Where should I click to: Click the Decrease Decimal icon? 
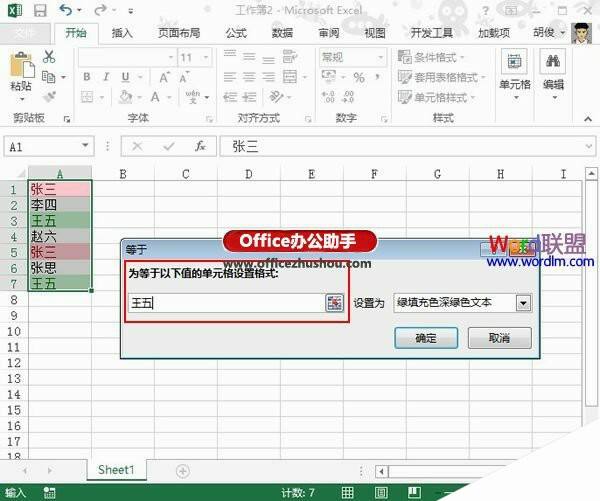coord(348,97)
